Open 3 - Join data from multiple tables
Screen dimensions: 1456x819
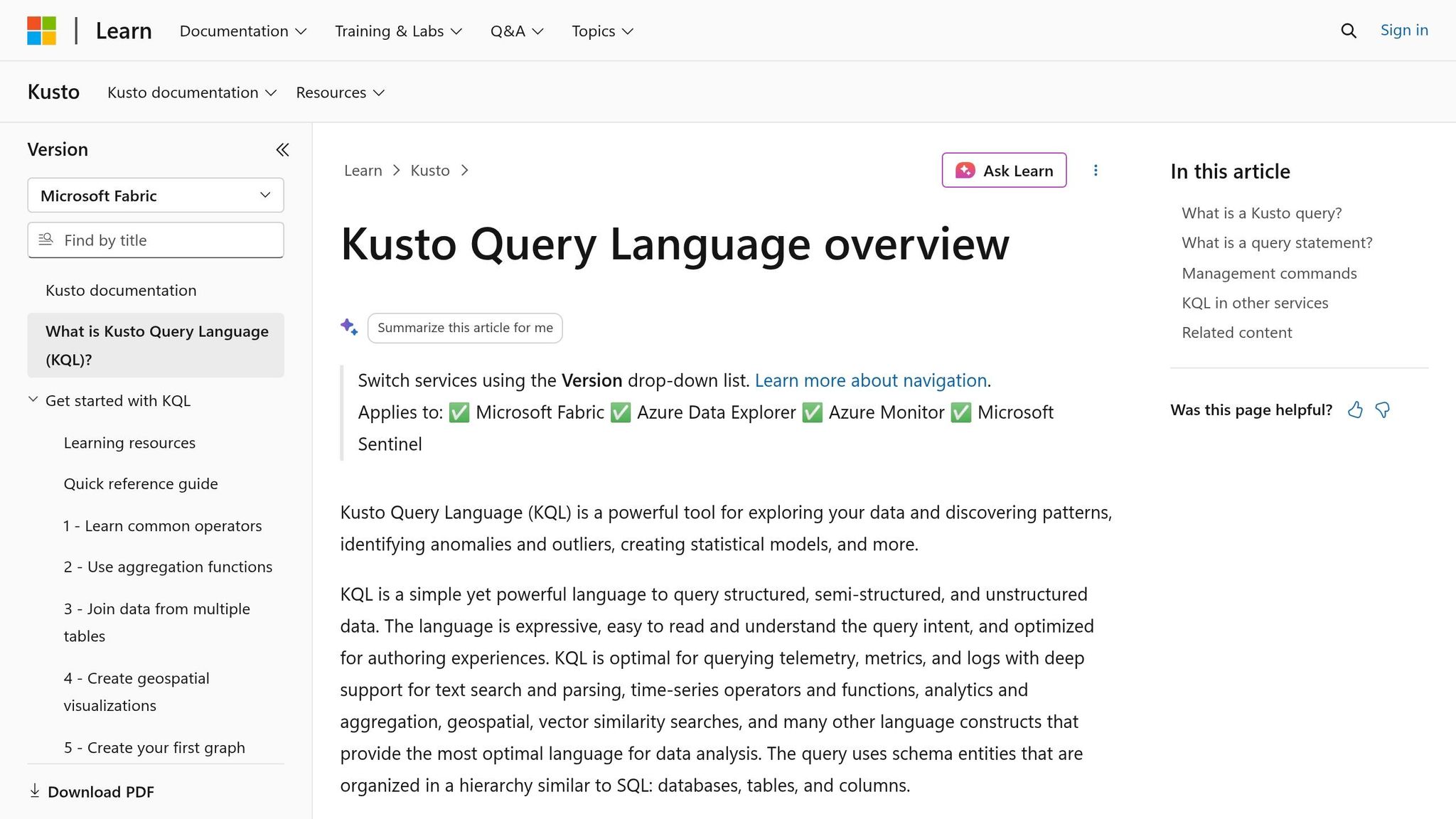(157, 622)
